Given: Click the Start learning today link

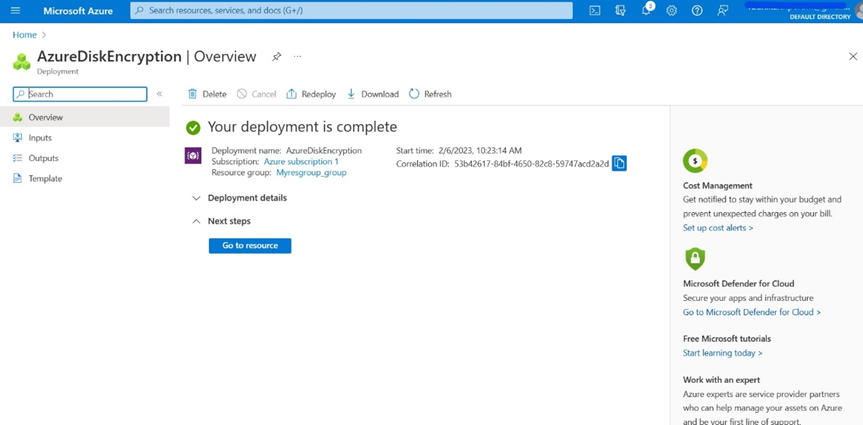Looking at the screenshot, I should 723,353.
